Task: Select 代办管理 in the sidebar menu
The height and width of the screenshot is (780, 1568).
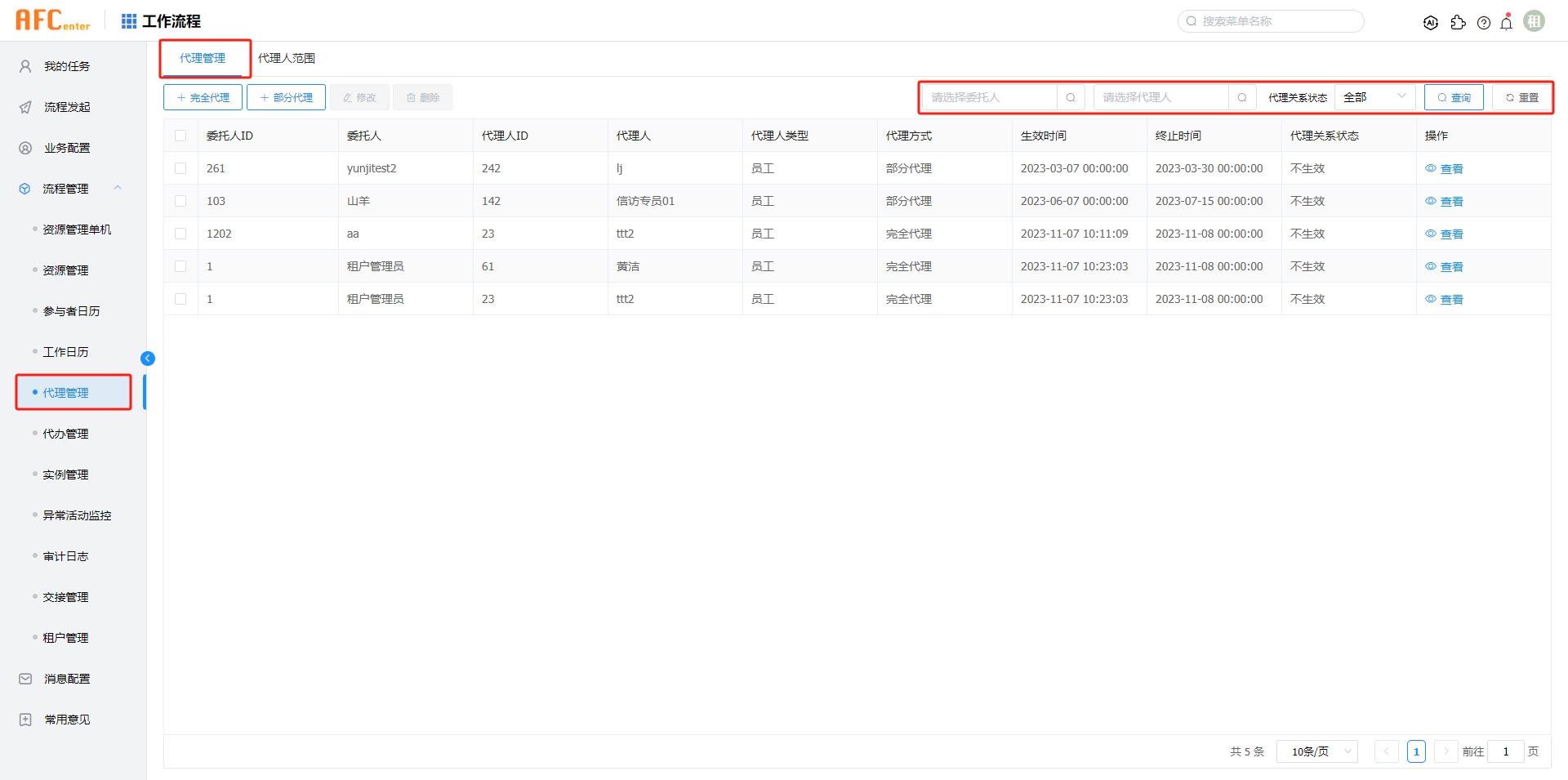Action: (x=66, y=433)
